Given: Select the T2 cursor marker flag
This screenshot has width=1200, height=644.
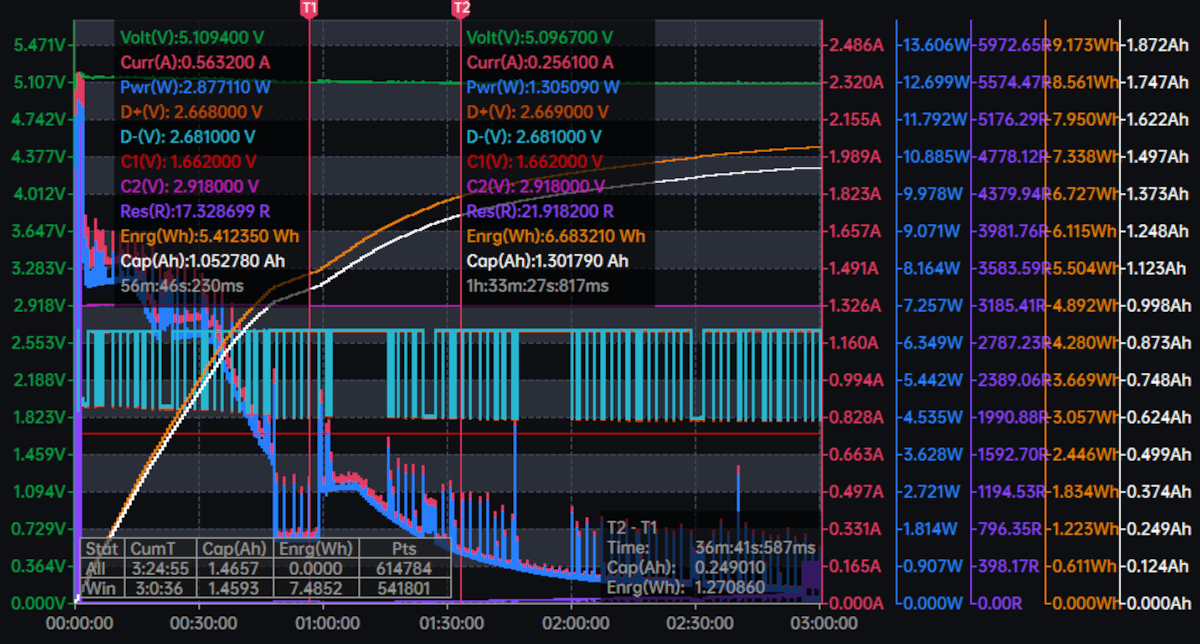Looking at the screenshot, I should pyautogui.click(x=461, y=8).
